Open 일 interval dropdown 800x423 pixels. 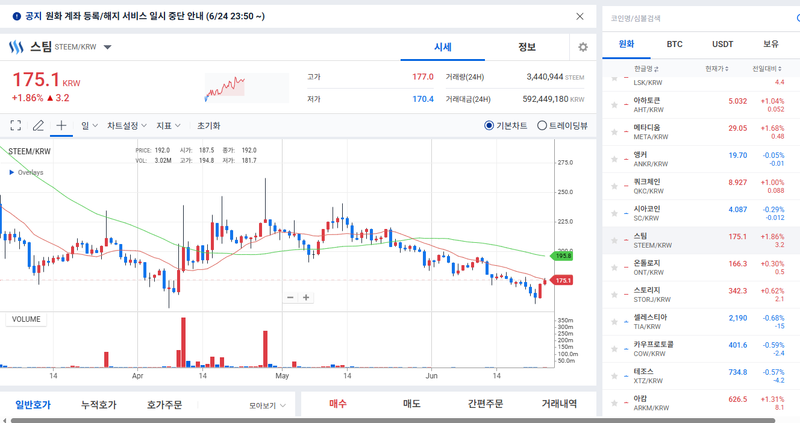pyautogui.click(x=89, y=126)
